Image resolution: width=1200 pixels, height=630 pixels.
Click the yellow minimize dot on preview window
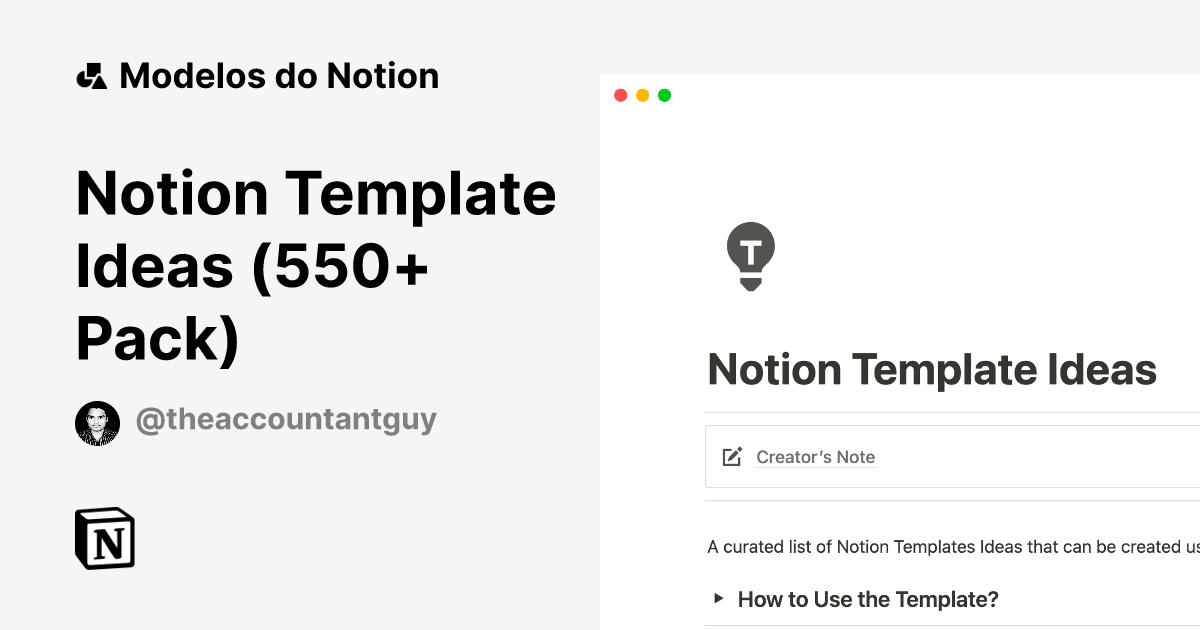[x=642, y=95]
